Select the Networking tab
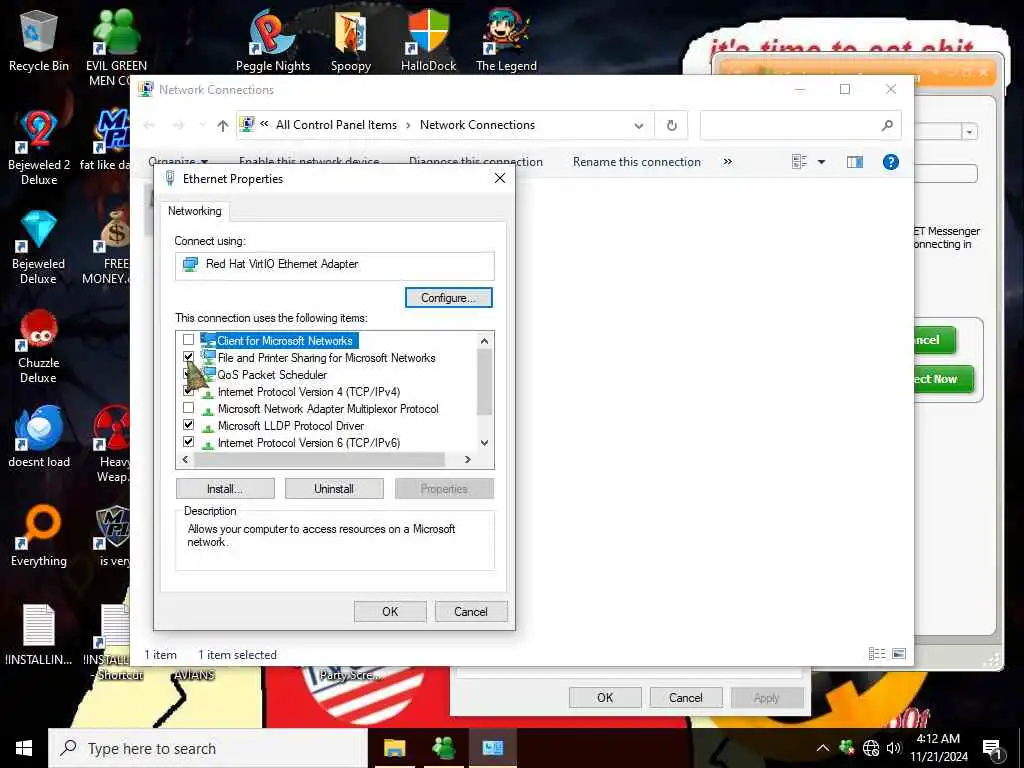 pos(195,211)
